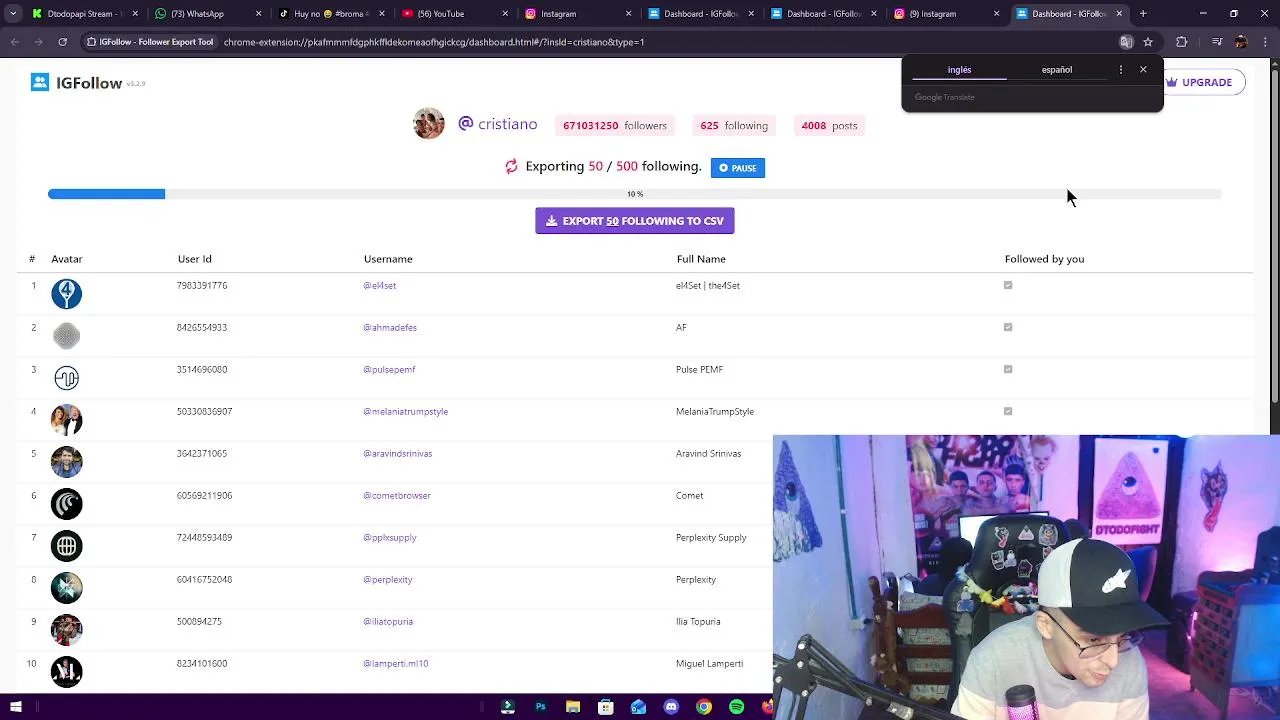Image resolution: width=1280 pixels, height=720 pixels.
Task: Close the Google Translate popup
Action: click(1143, 70)
